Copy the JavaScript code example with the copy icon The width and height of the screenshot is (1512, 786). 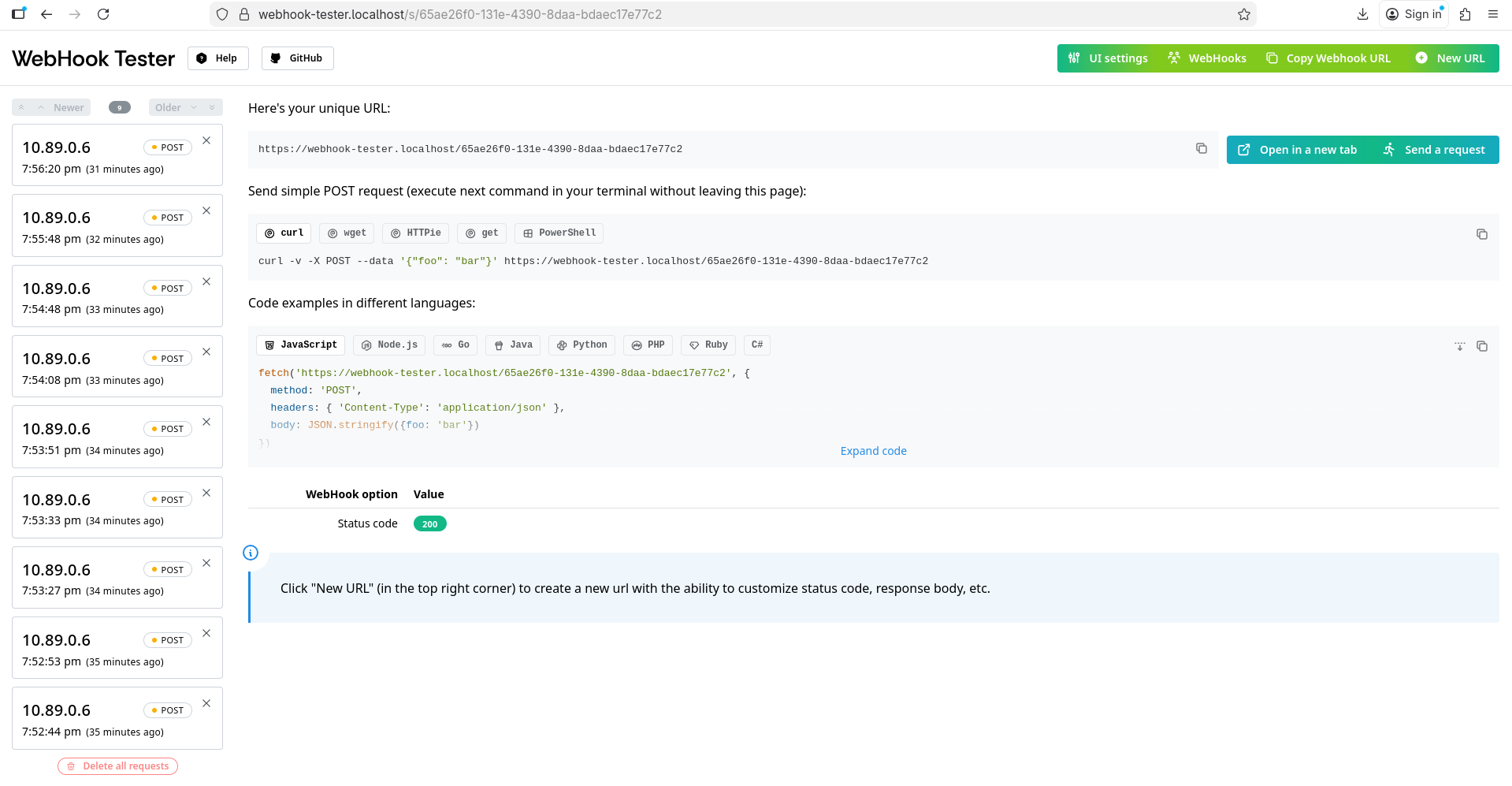(1481, 346)
